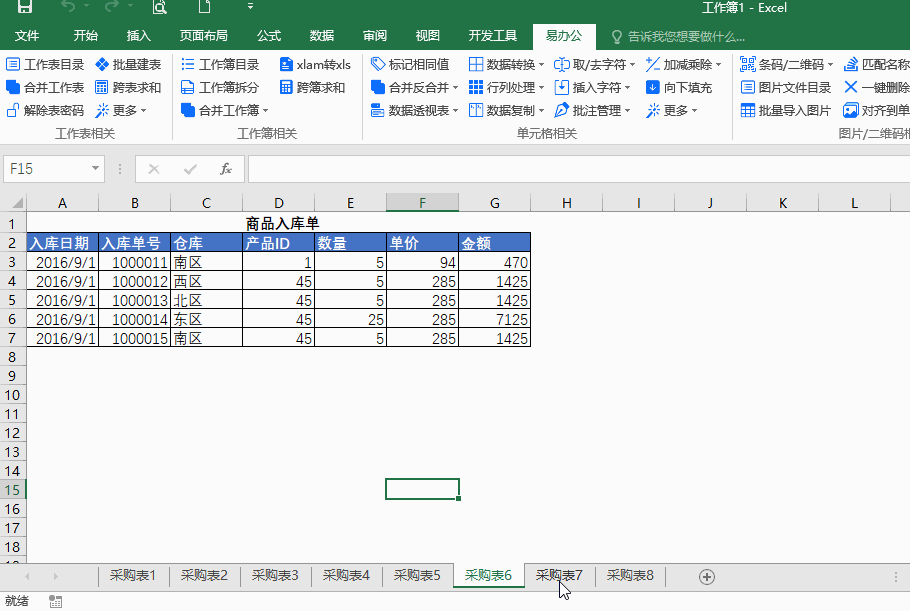Select row 8 header
Image resolution: width=910 pixels, height=611 pixels.
pyautogui.click(x=12, y=357)
